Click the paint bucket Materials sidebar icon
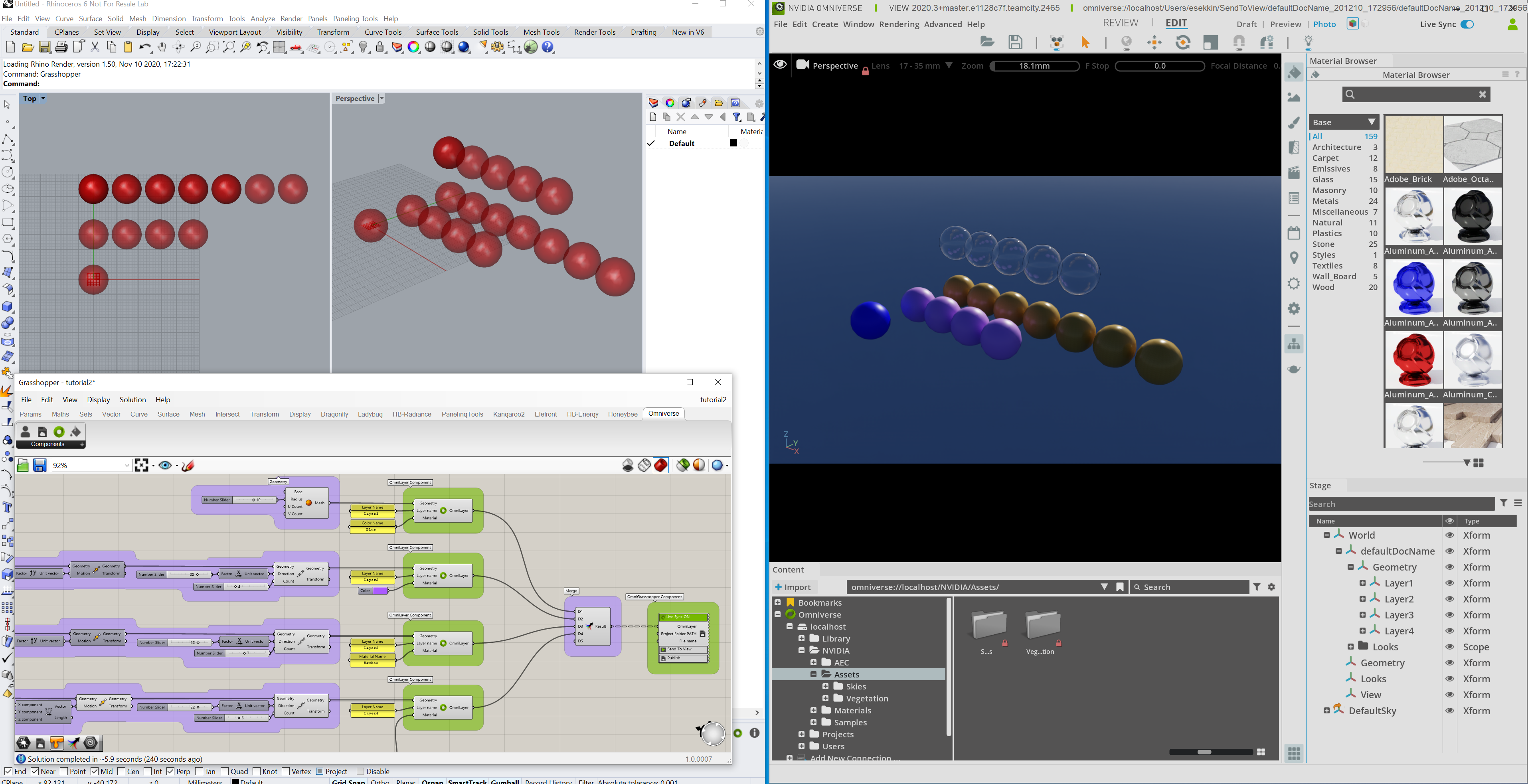 tap(1294, 73)
